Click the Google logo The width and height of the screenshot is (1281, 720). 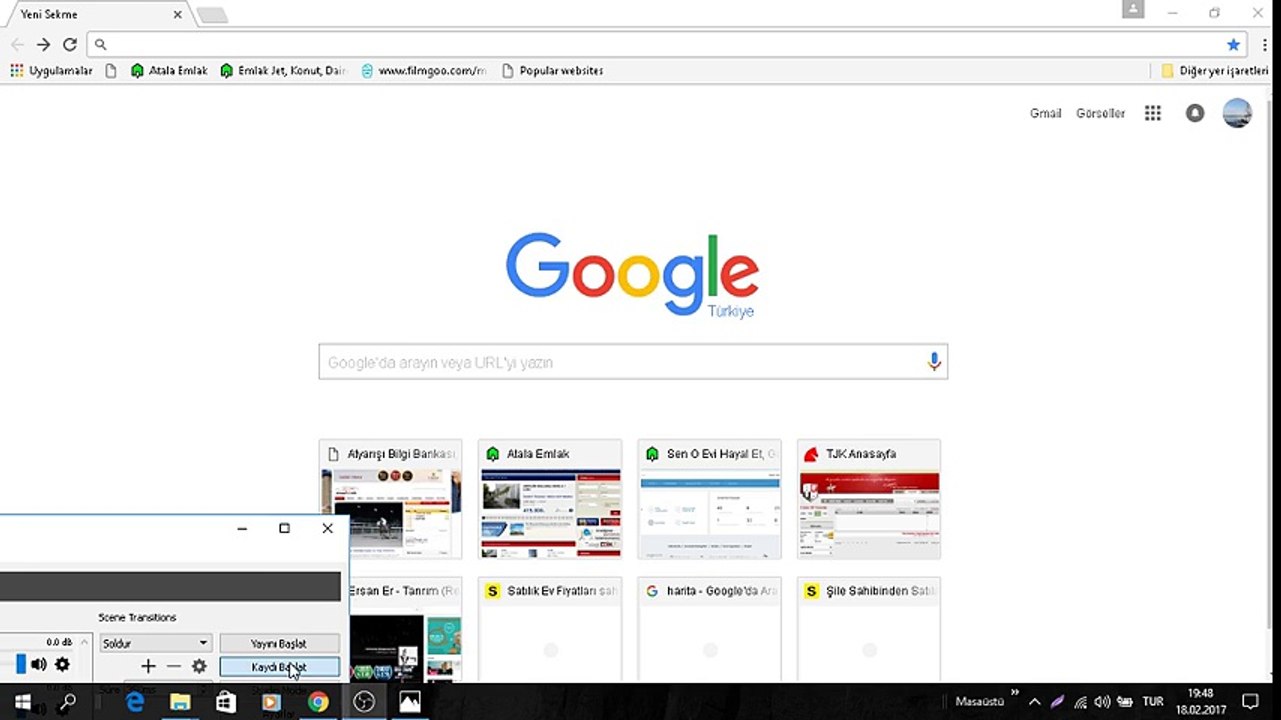(x=632, y=273)
